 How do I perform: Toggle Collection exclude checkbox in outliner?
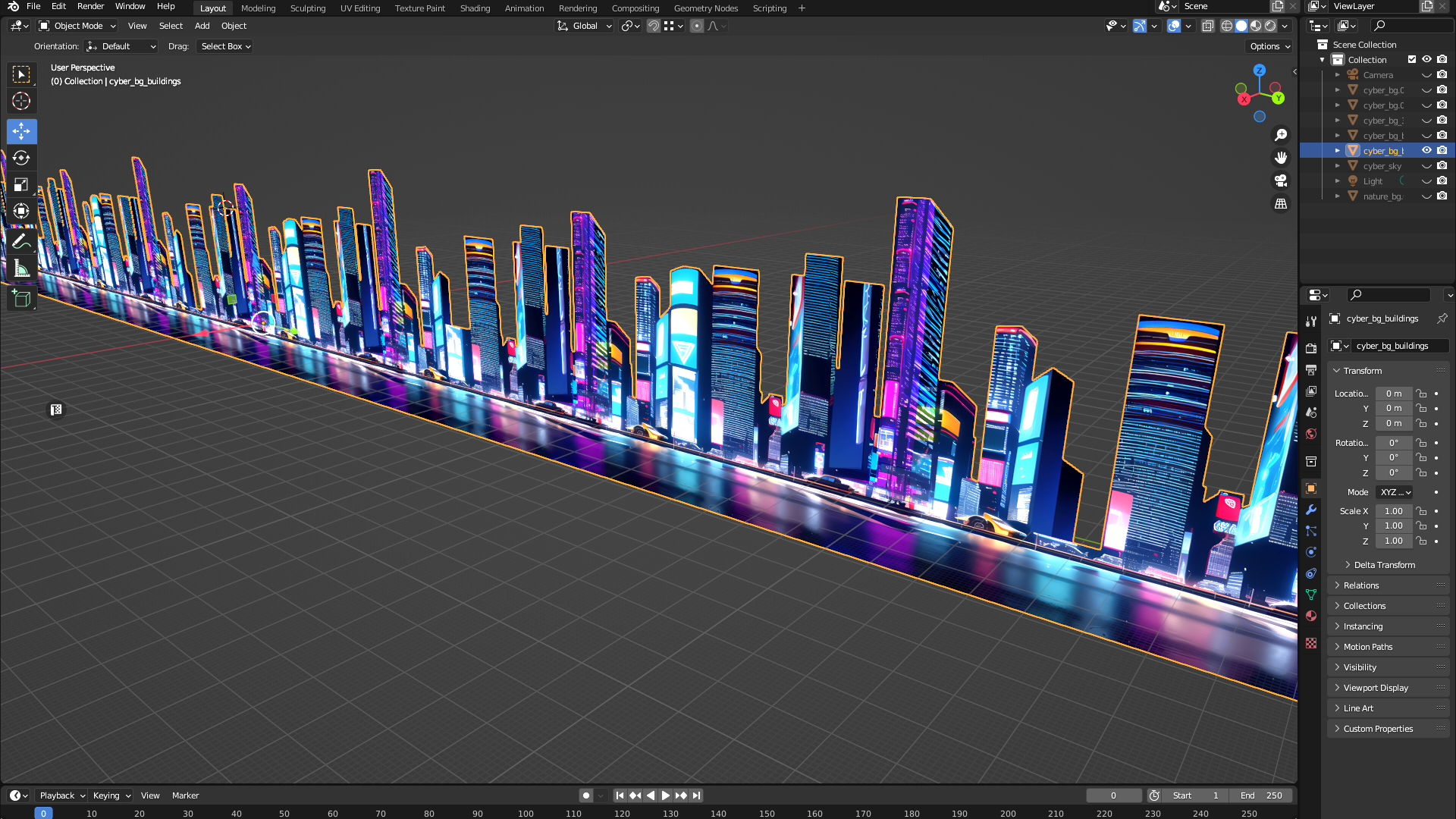coord(1412,59)
